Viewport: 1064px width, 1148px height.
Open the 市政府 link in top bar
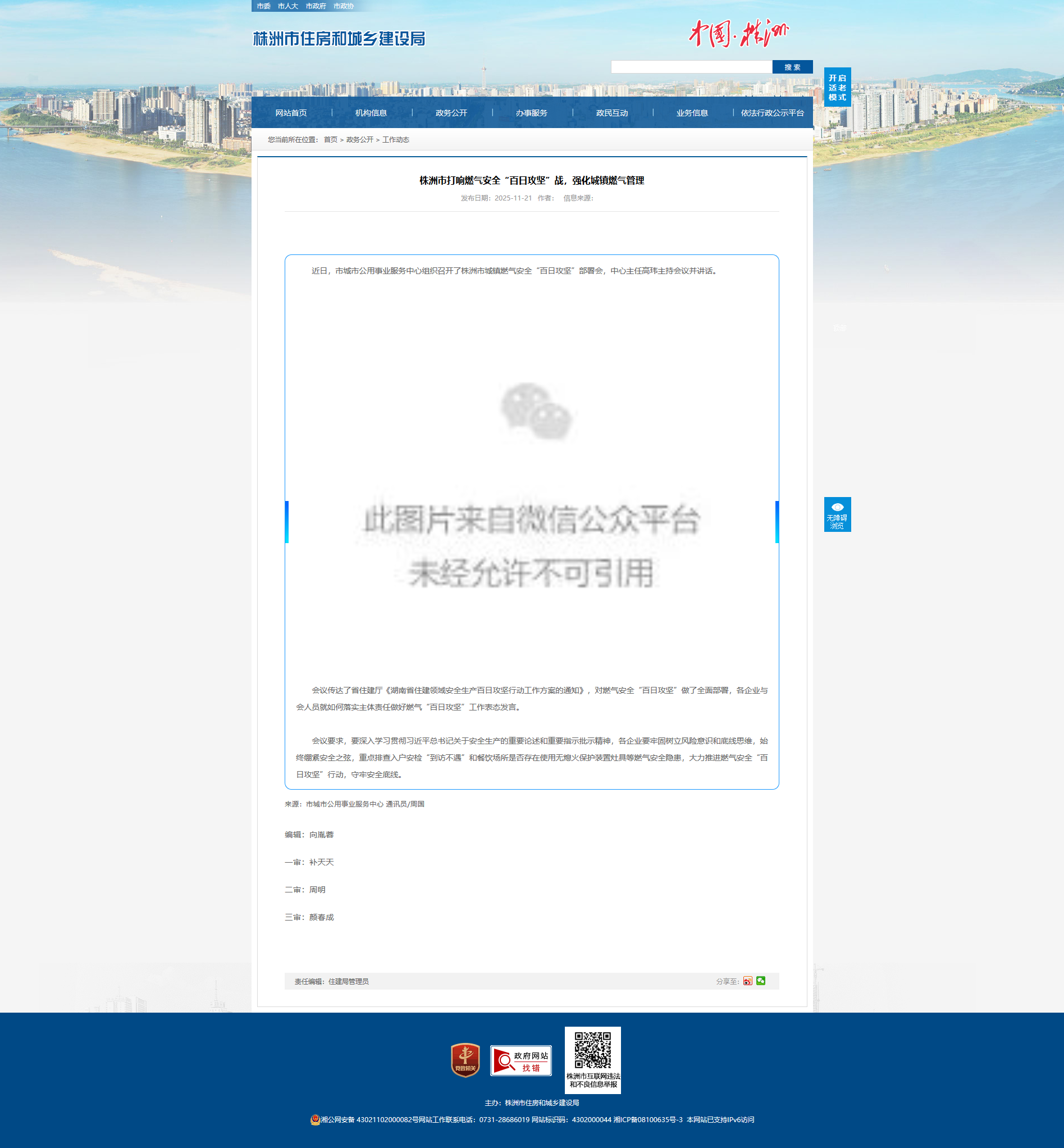(x=316, y=6)
